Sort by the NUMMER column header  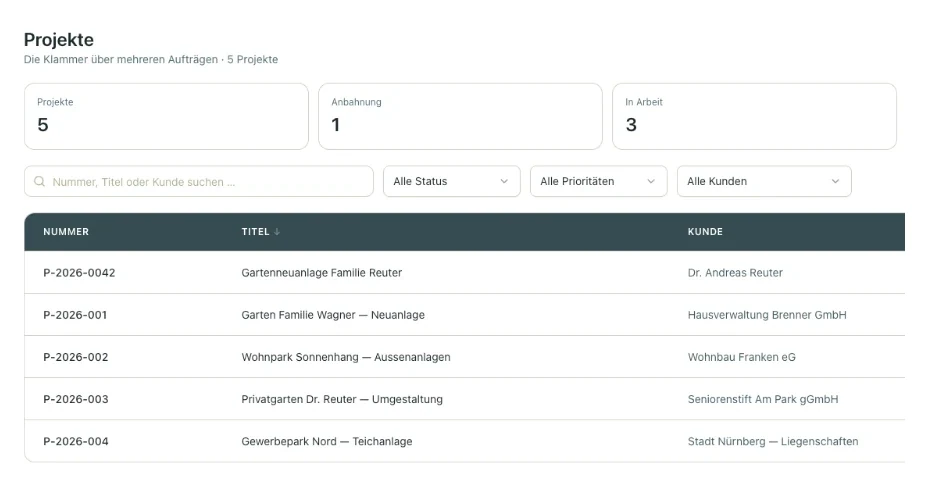[x=66, y=232]
